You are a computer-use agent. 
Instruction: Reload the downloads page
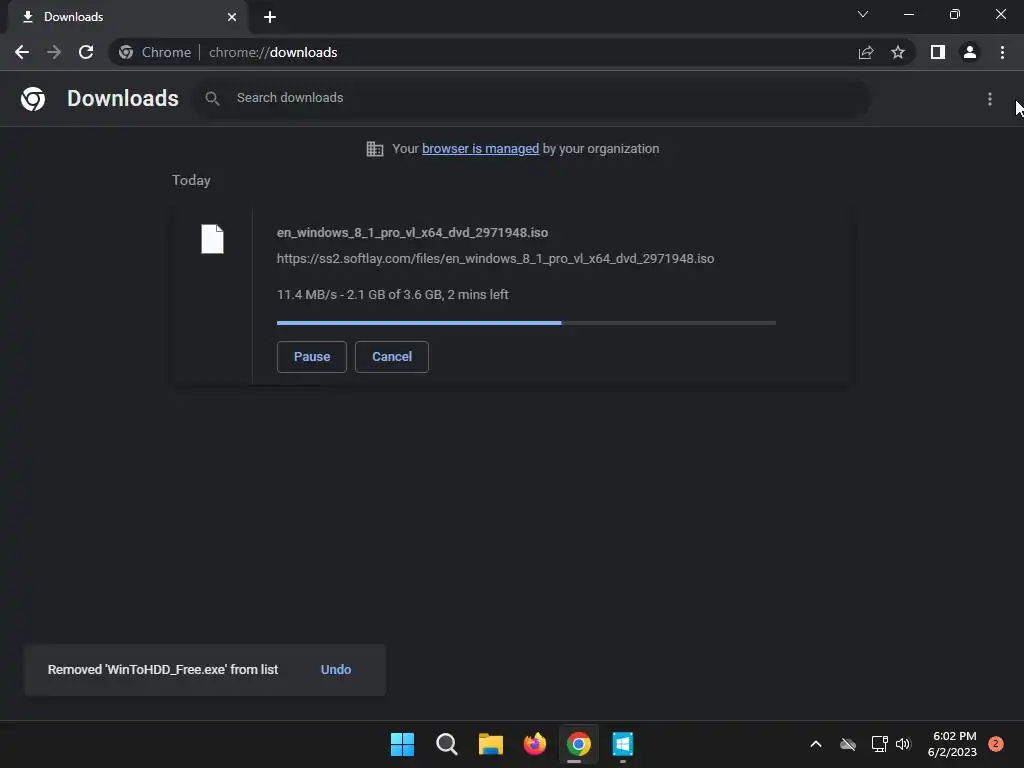(x=86, y=52)
